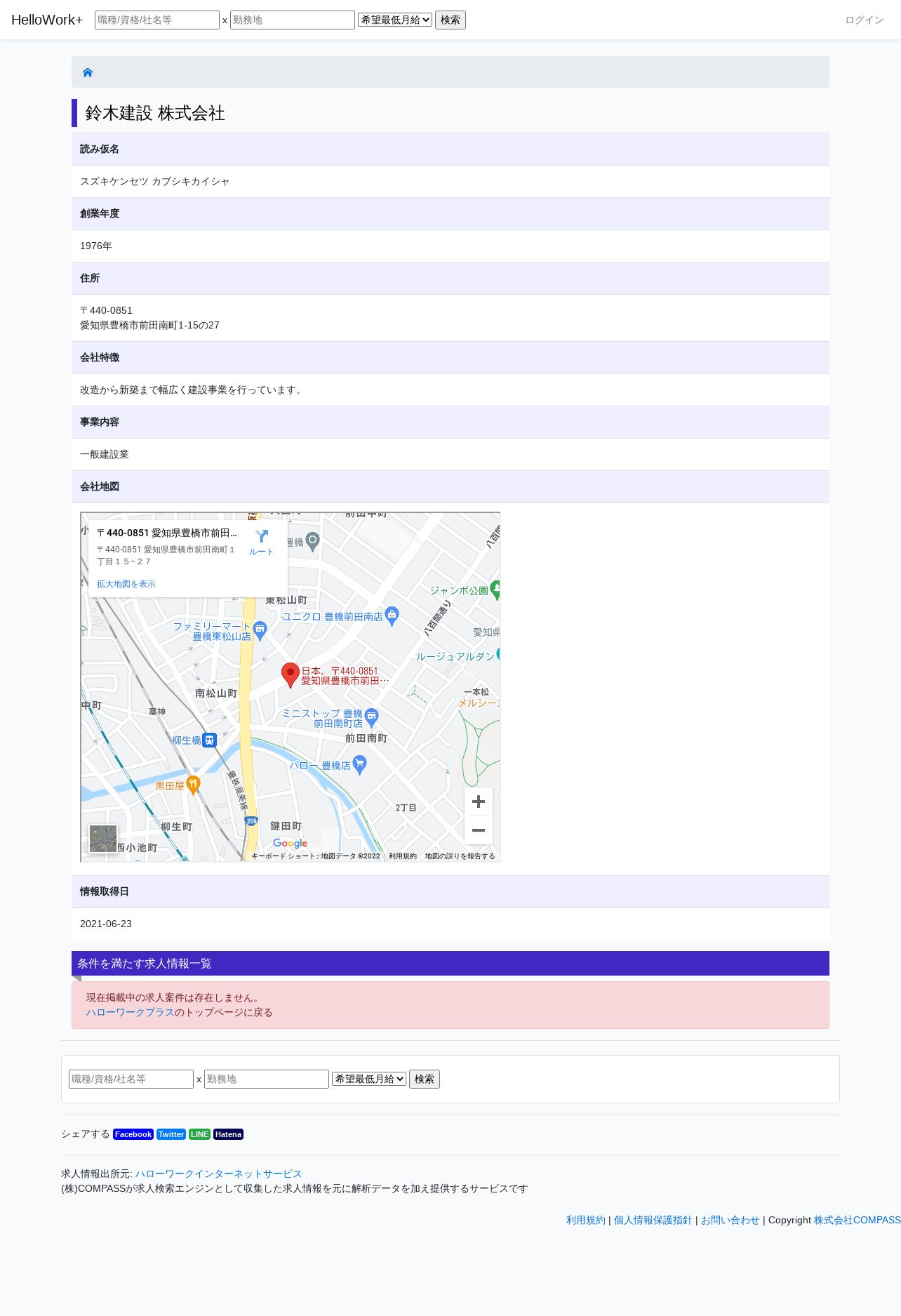901x1316 pixels.
Task: Share on LINE badge
Action: point(200,1134)
